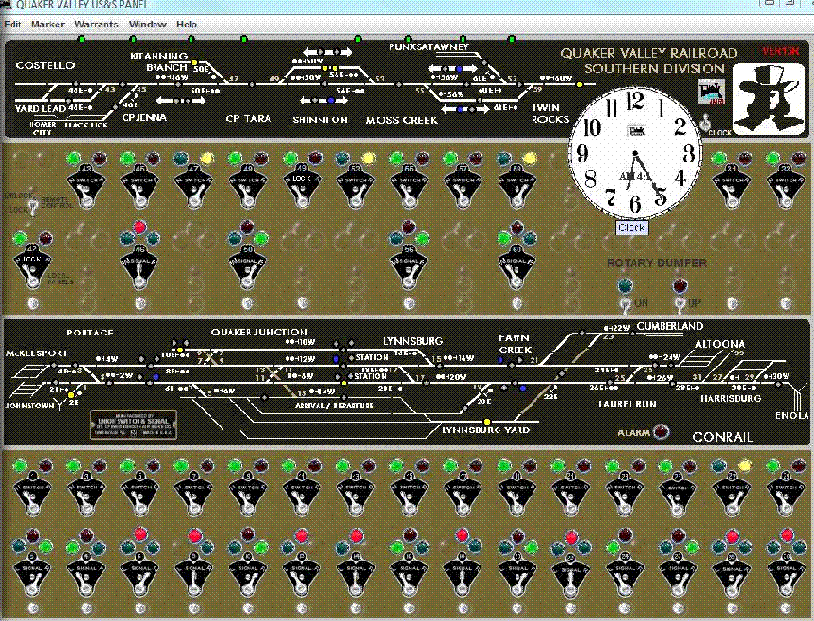The height and width of the screenshot is (621, 814).
Task: Click the small JMRI locomotive icon
Action: [712, 92]
